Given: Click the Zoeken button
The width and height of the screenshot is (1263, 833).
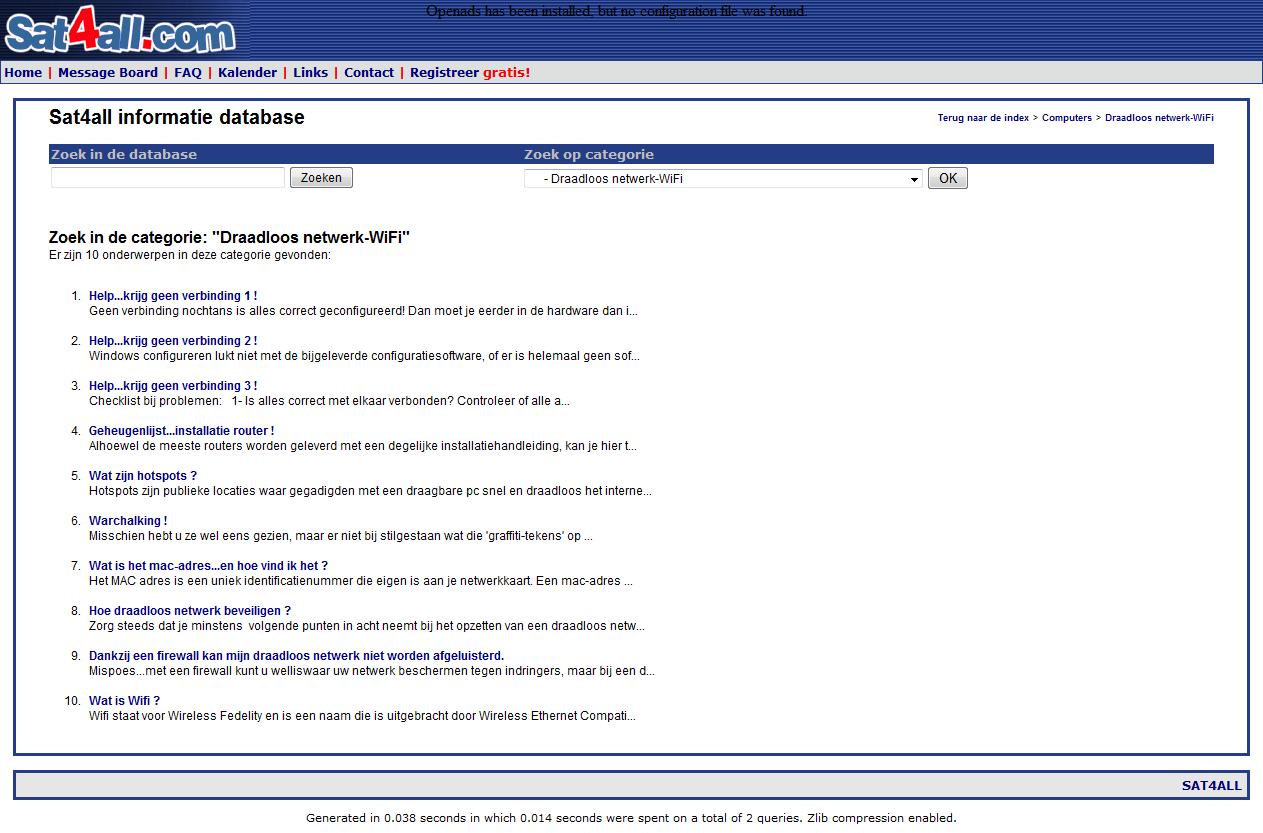Looking at the screenshot, I should [x=321, y=178].
